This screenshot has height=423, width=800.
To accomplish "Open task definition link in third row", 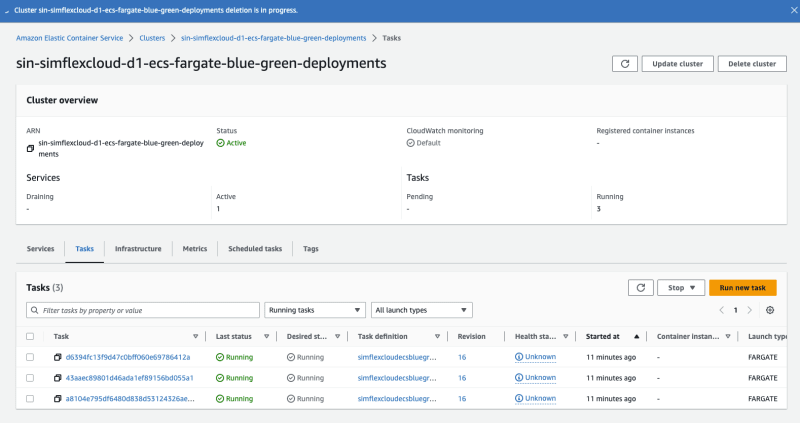I will (397, 399).
